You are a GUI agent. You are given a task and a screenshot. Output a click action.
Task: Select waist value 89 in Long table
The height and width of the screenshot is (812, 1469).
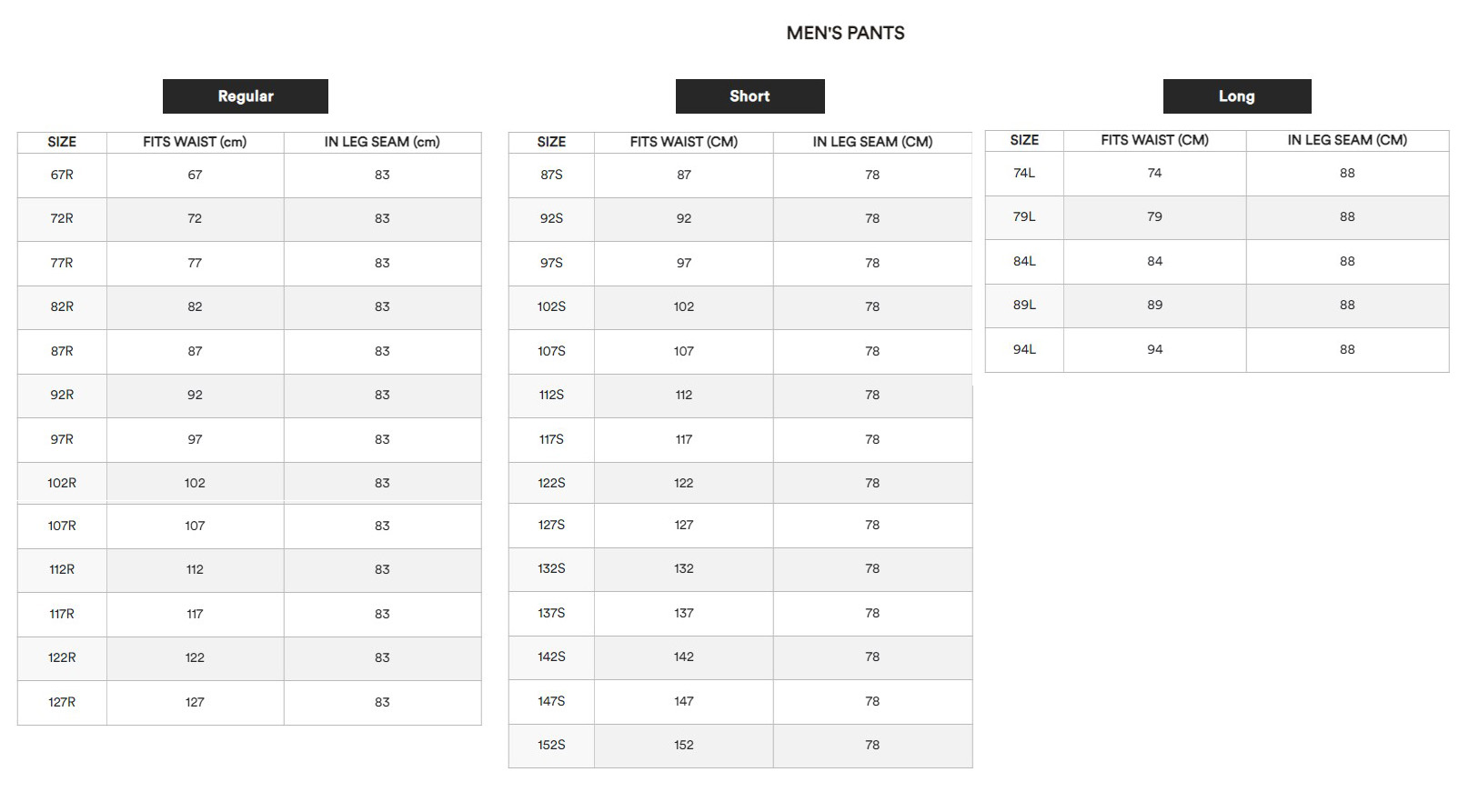point(1154,305)
